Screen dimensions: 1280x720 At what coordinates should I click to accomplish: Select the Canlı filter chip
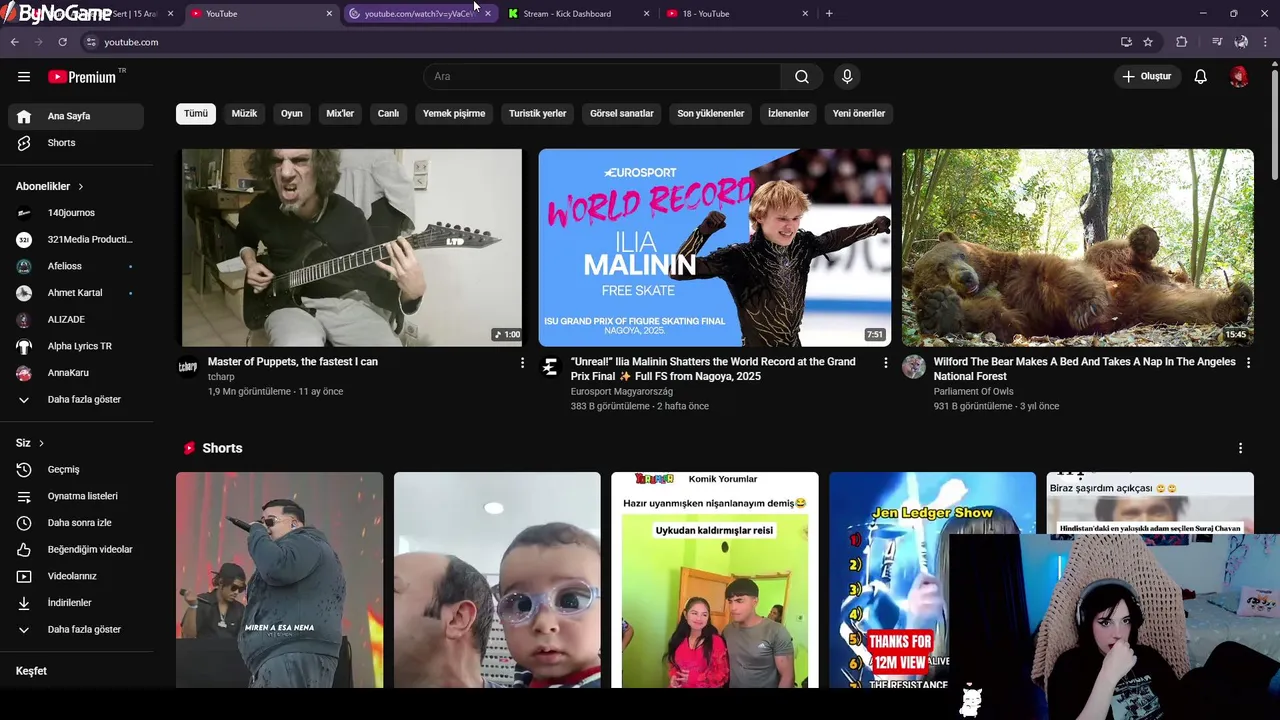coord(388,114)
